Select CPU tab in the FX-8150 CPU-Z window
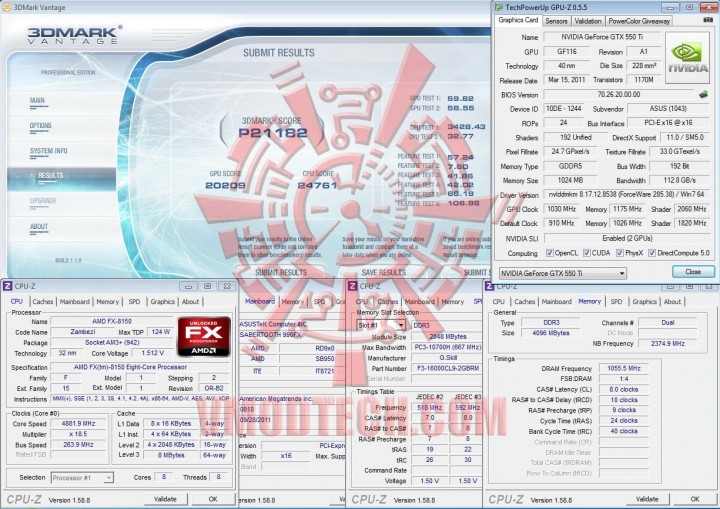 (x=17, y=301)
